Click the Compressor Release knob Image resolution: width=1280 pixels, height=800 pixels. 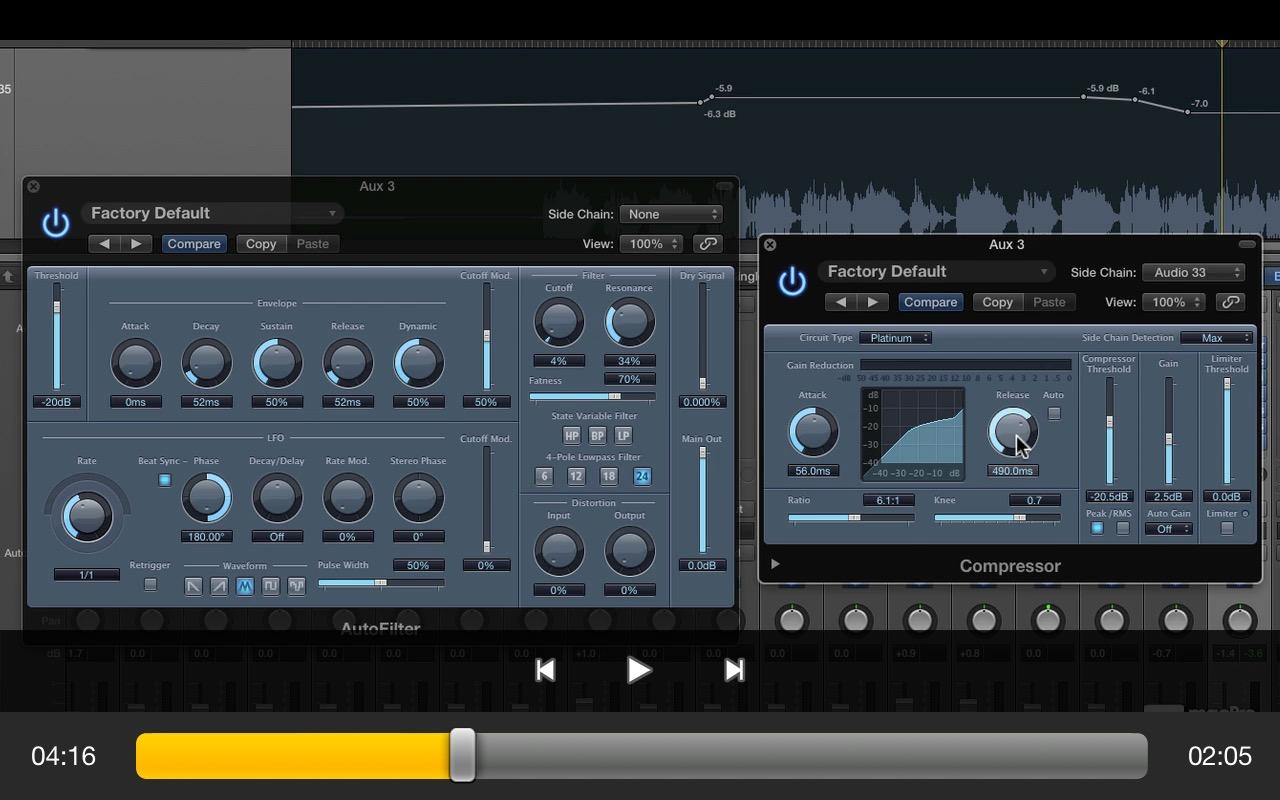(1012, 433)
